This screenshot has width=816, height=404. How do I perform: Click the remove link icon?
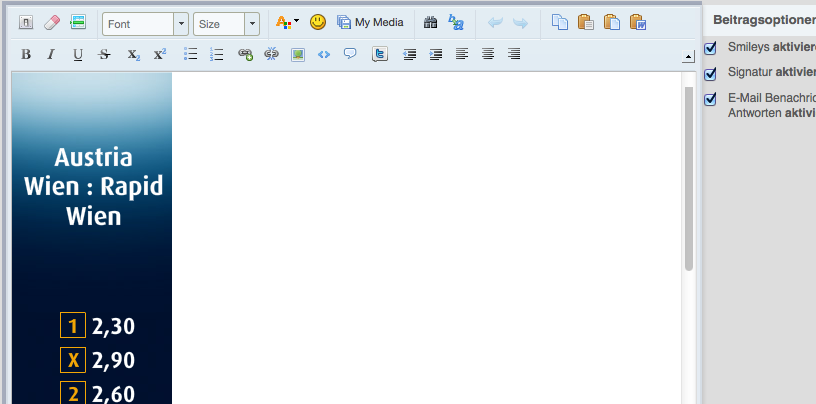(271, 54)
